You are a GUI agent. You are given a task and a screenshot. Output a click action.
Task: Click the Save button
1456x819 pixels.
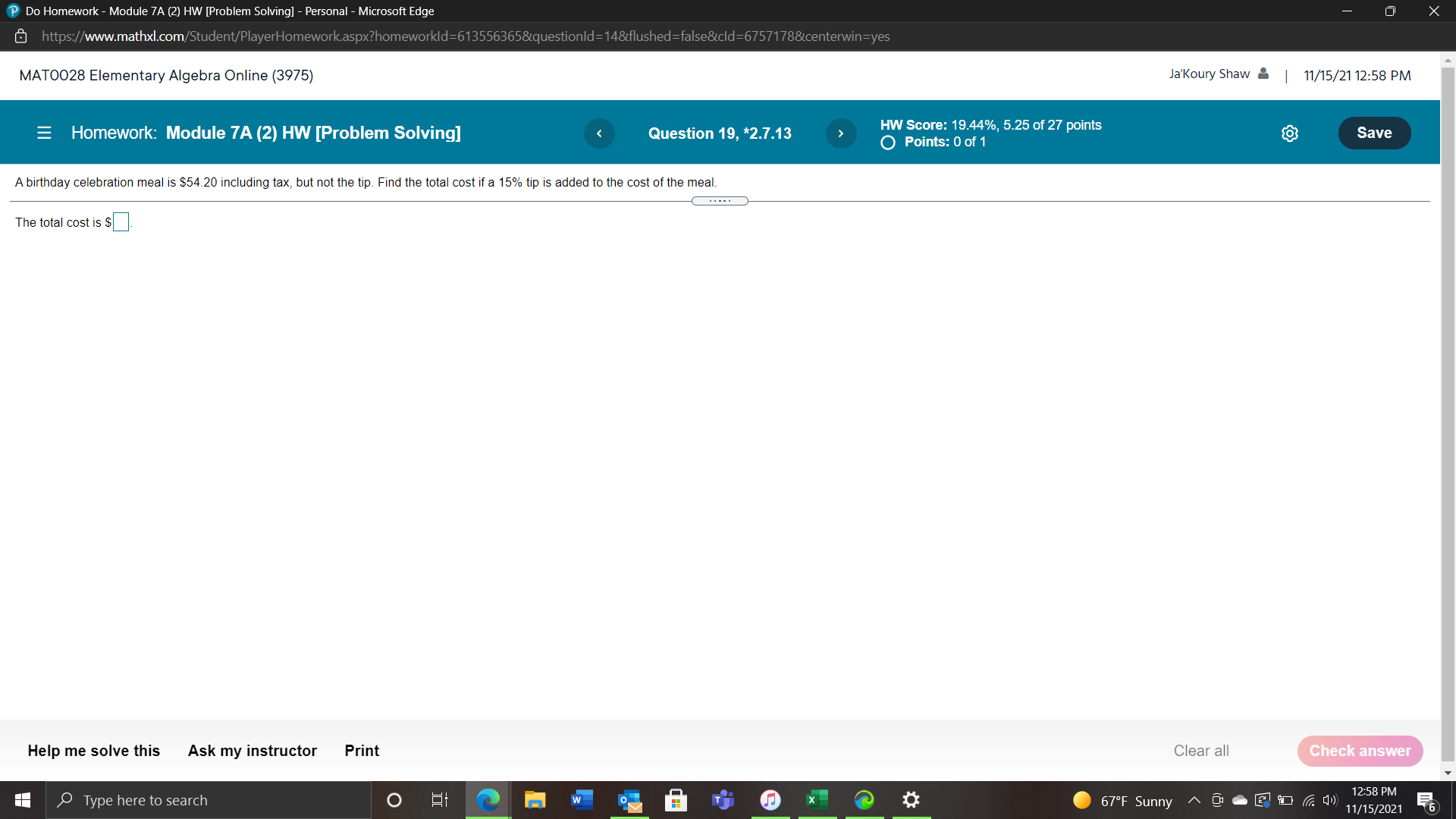(x=1374, y=132)
